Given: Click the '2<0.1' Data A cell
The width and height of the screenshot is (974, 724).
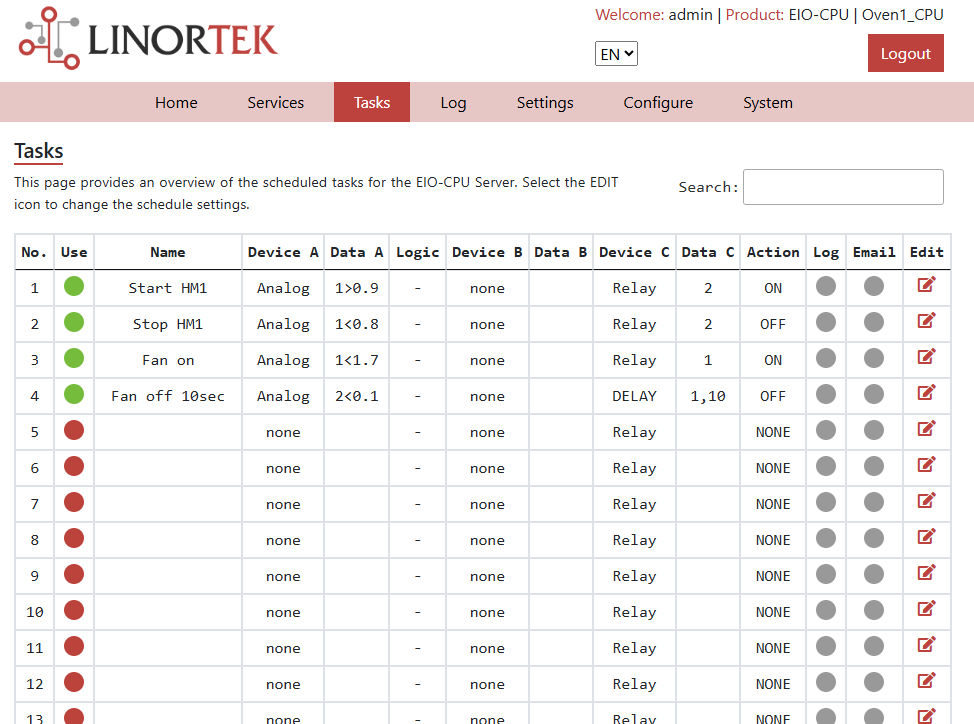Looking at the screenshot, I should click(x=357, y=396).
